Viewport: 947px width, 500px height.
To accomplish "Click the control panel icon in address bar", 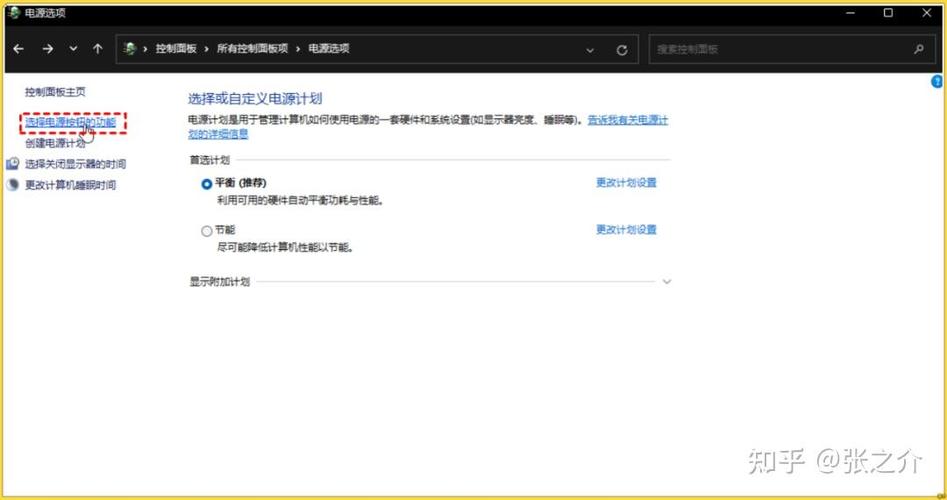I will [129, 49].
